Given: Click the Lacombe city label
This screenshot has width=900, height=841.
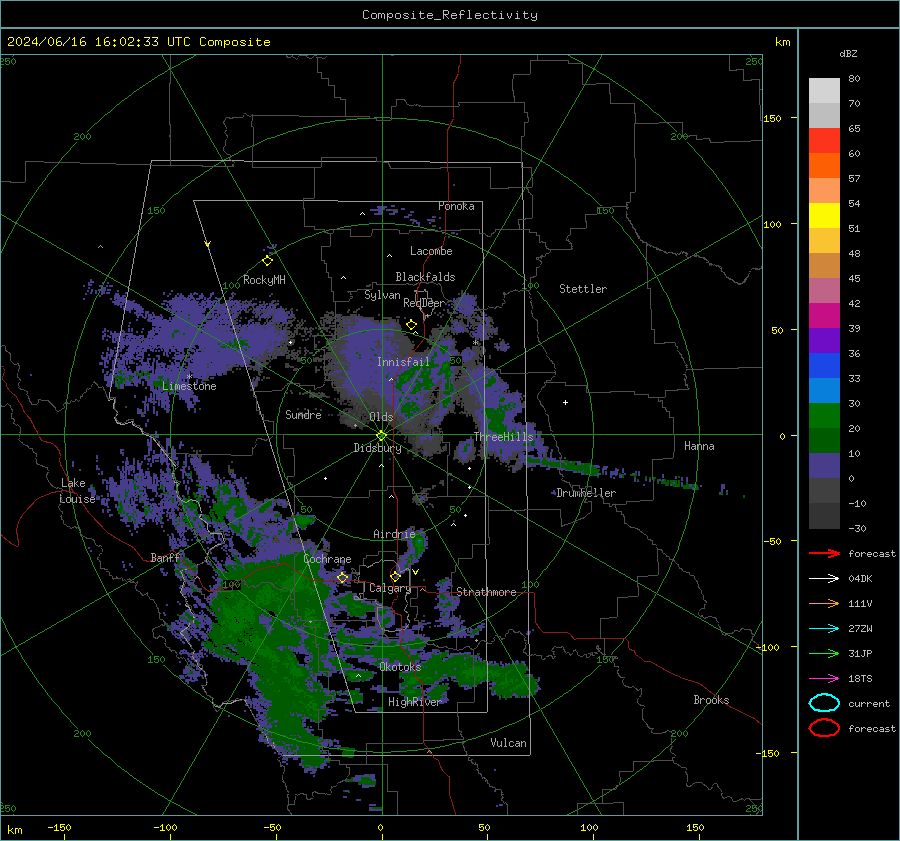Looking at the screenshot, I should pyautogui.click(x=431, y=251).
